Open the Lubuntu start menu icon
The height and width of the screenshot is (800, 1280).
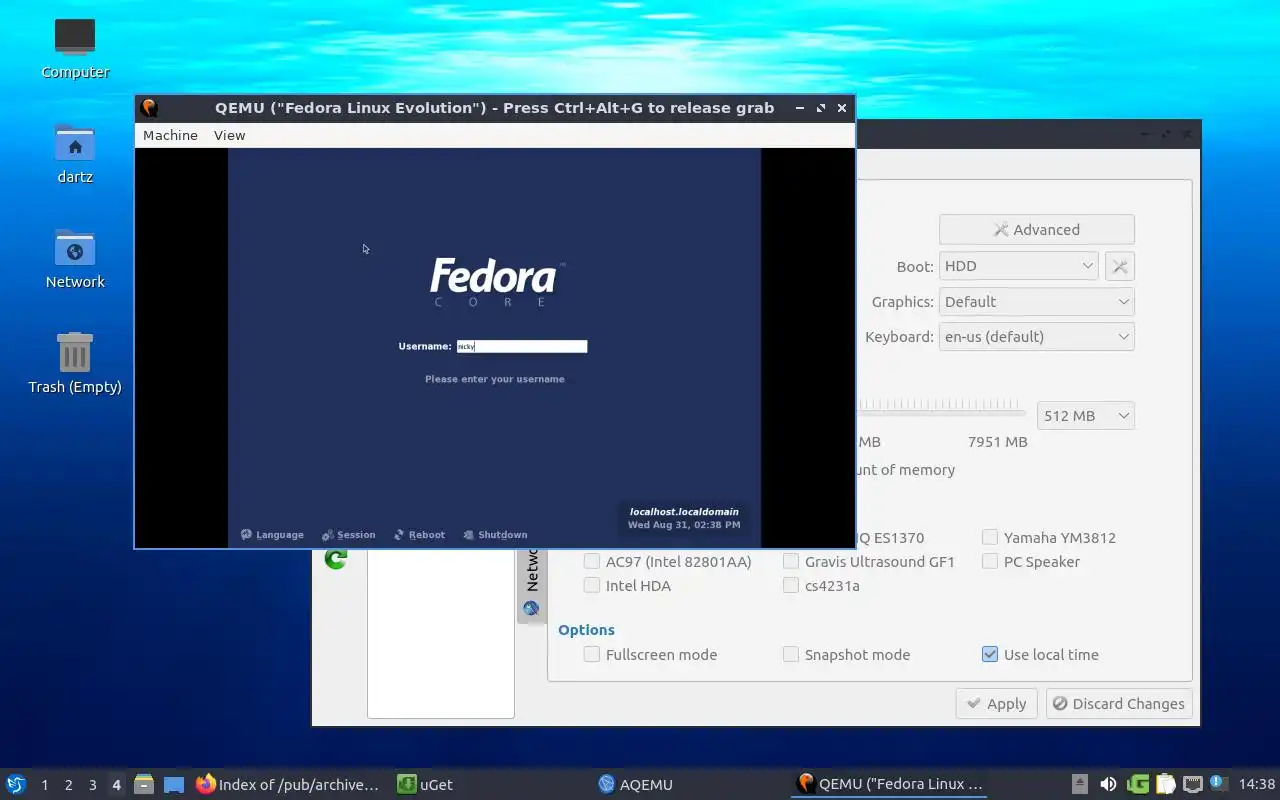(16, 784)
